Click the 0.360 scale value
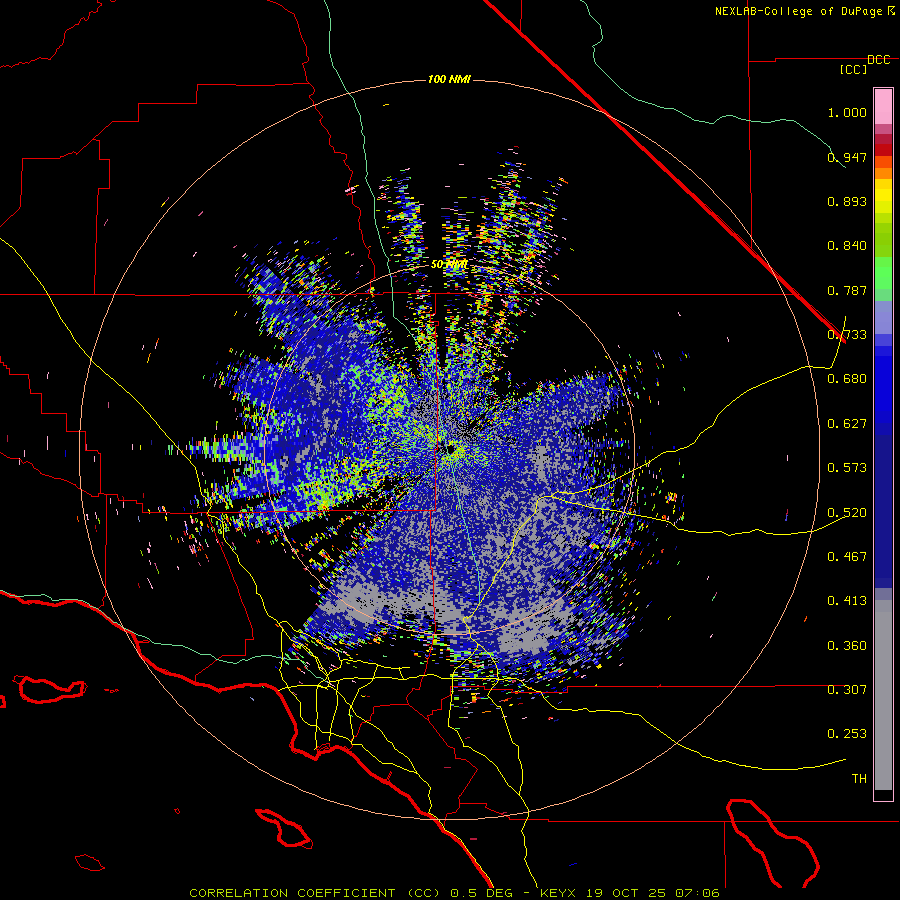Viewport: 900px width, 900px height. (x=847, y=646)
